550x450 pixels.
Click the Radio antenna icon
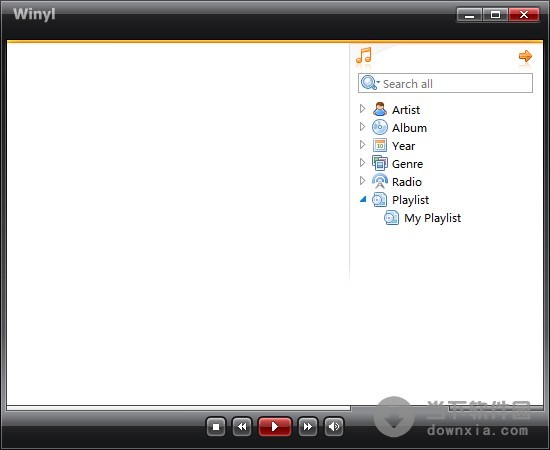click(x=380, y=181)
